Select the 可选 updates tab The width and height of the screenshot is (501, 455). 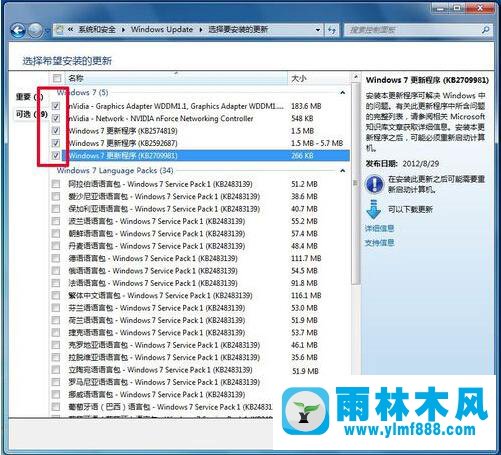(31, 114)
